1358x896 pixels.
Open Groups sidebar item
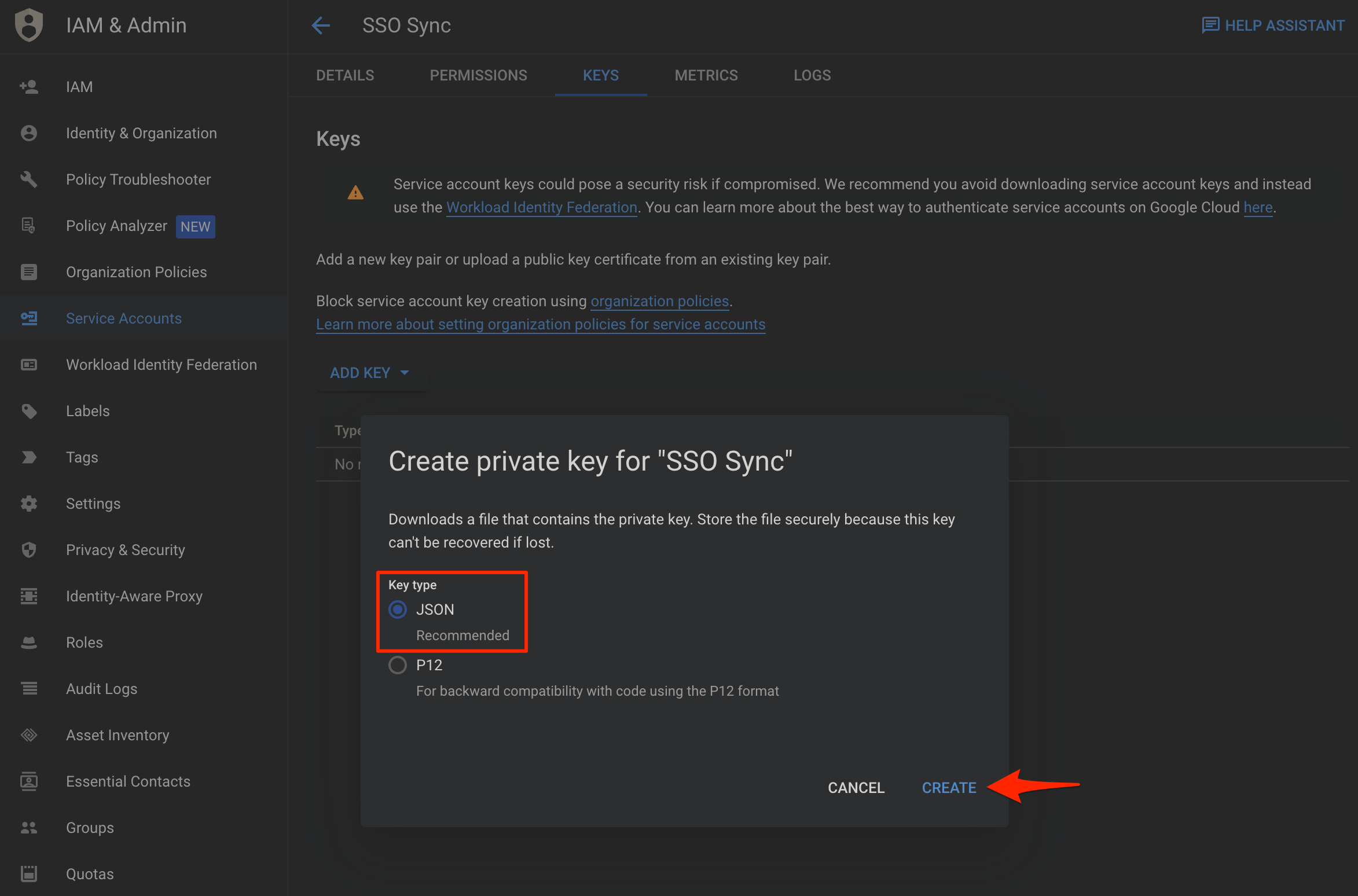(x=144, y=828)
